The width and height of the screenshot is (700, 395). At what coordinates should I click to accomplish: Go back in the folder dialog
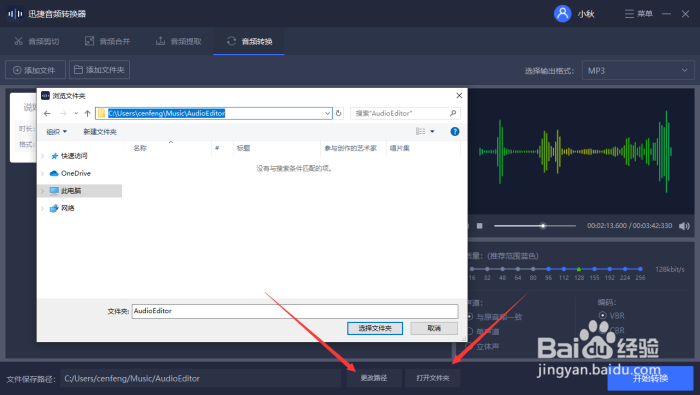tap(47, 113)
